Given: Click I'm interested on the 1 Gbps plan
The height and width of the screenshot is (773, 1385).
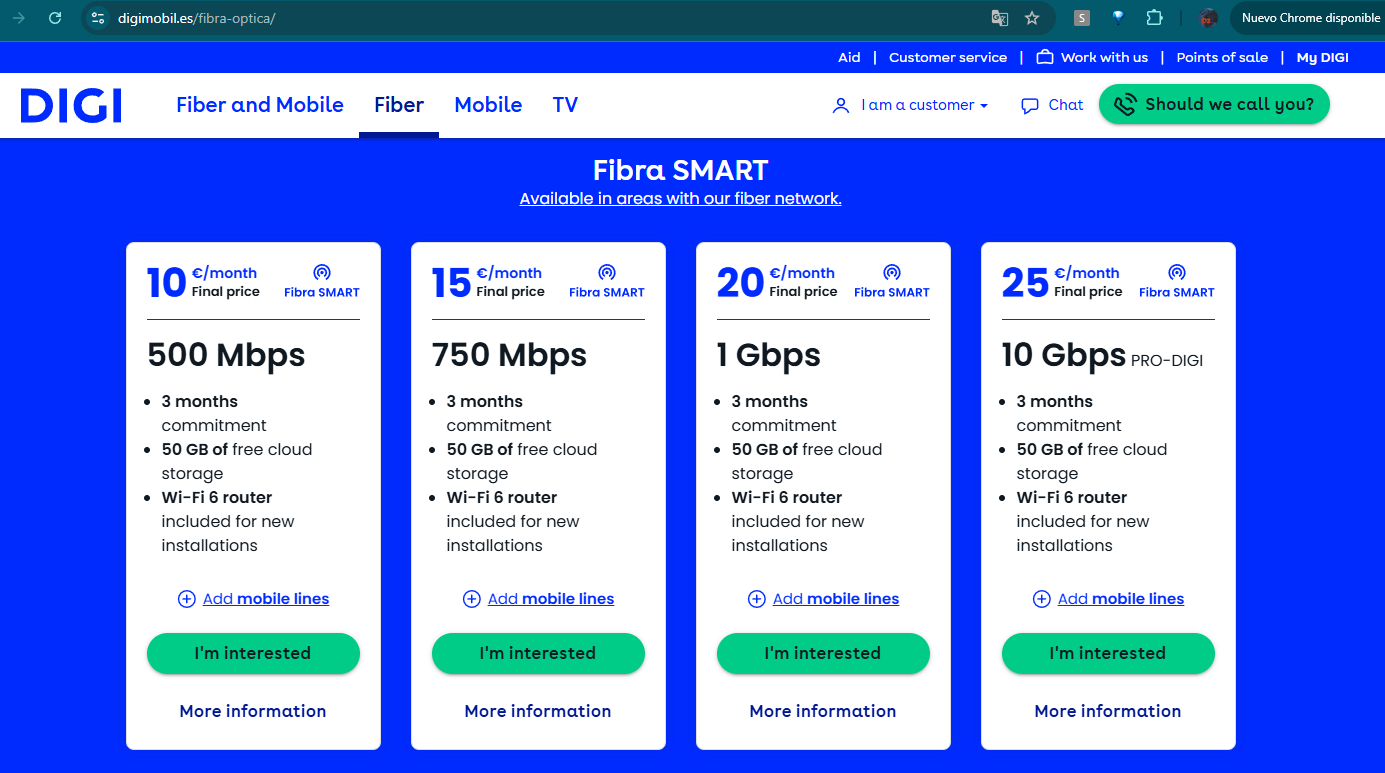Looking at the screenshot, I should (823, 653).
